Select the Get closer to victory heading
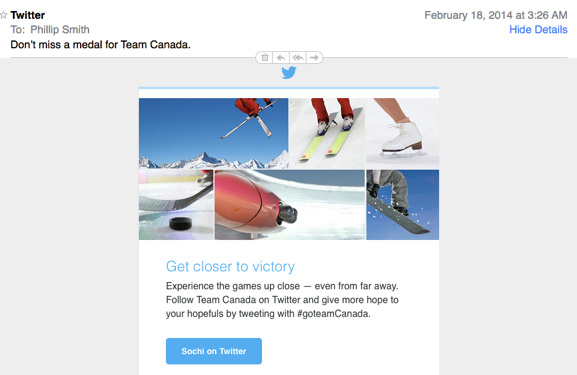Image resolution: width=577 pixels, height=375 pixels. [230, 266]
